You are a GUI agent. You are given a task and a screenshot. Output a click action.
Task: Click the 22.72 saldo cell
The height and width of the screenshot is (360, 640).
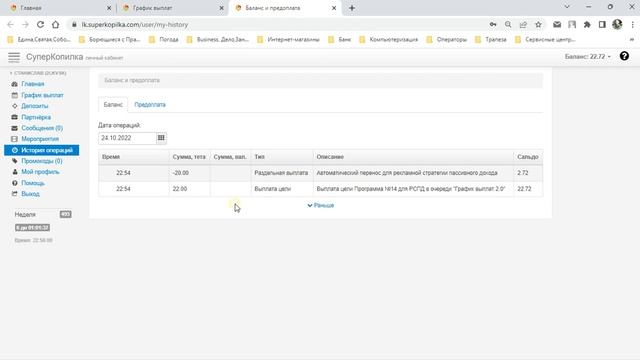pos(528,189)
